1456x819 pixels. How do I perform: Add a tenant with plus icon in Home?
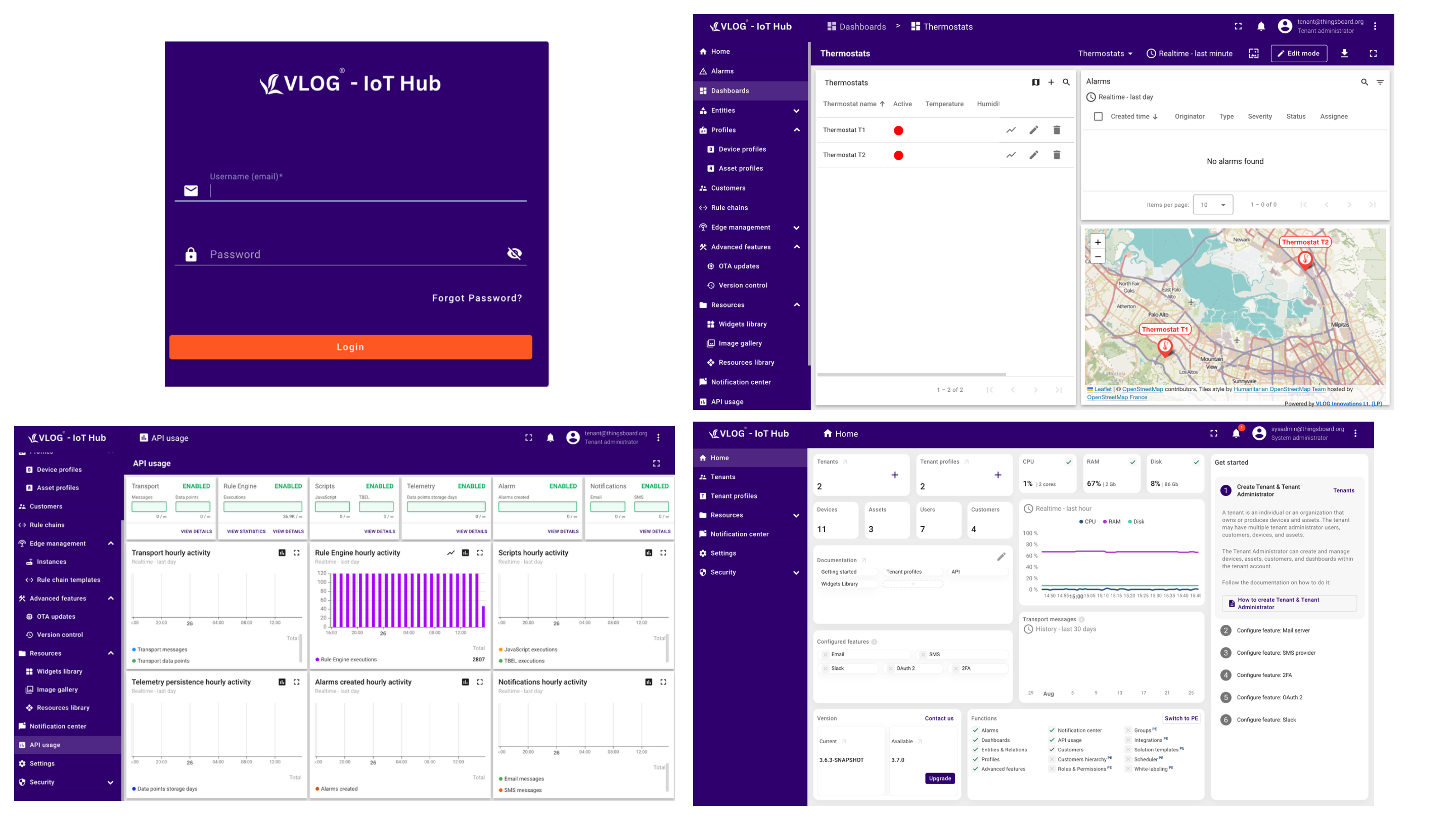(895, 475)
